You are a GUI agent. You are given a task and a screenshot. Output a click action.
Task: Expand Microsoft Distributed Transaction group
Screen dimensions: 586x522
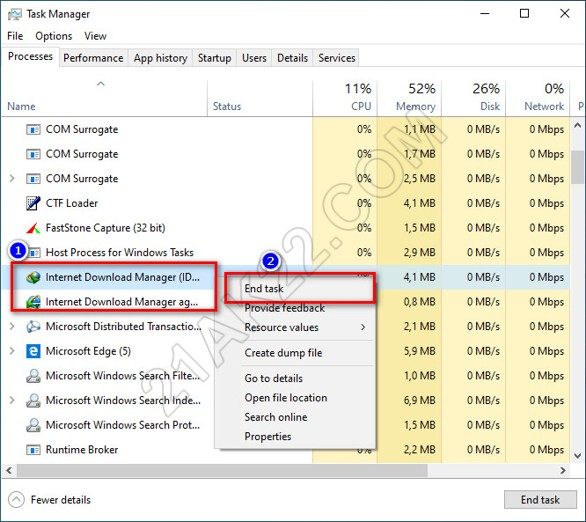click(x=12, y=327)
